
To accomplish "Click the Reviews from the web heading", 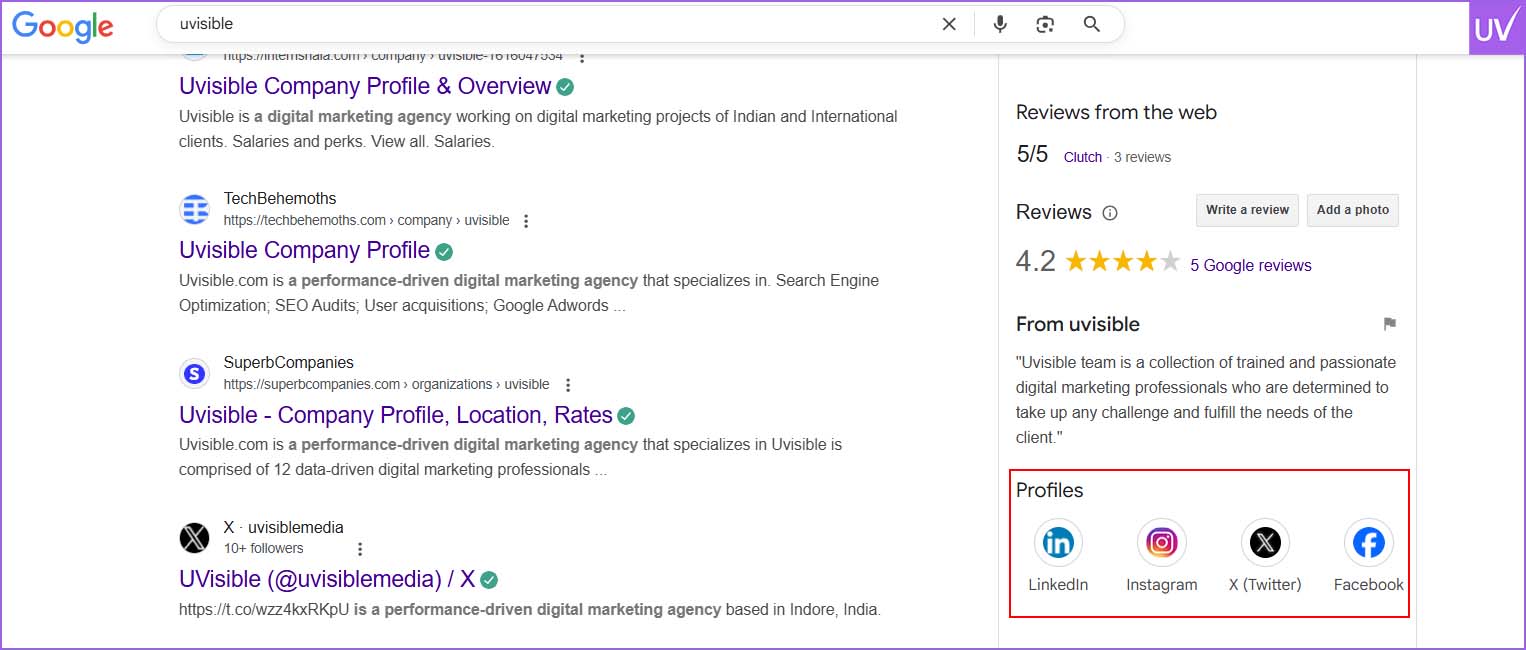I will coord(1116,112).
